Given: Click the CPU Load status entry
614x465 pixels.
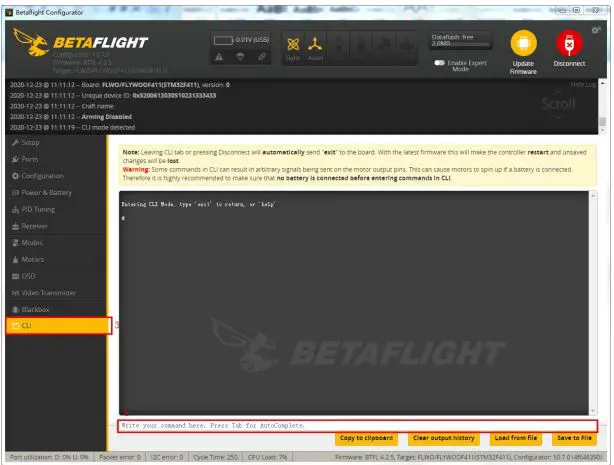Looking at the screenshot, I should tap(267, 457).
